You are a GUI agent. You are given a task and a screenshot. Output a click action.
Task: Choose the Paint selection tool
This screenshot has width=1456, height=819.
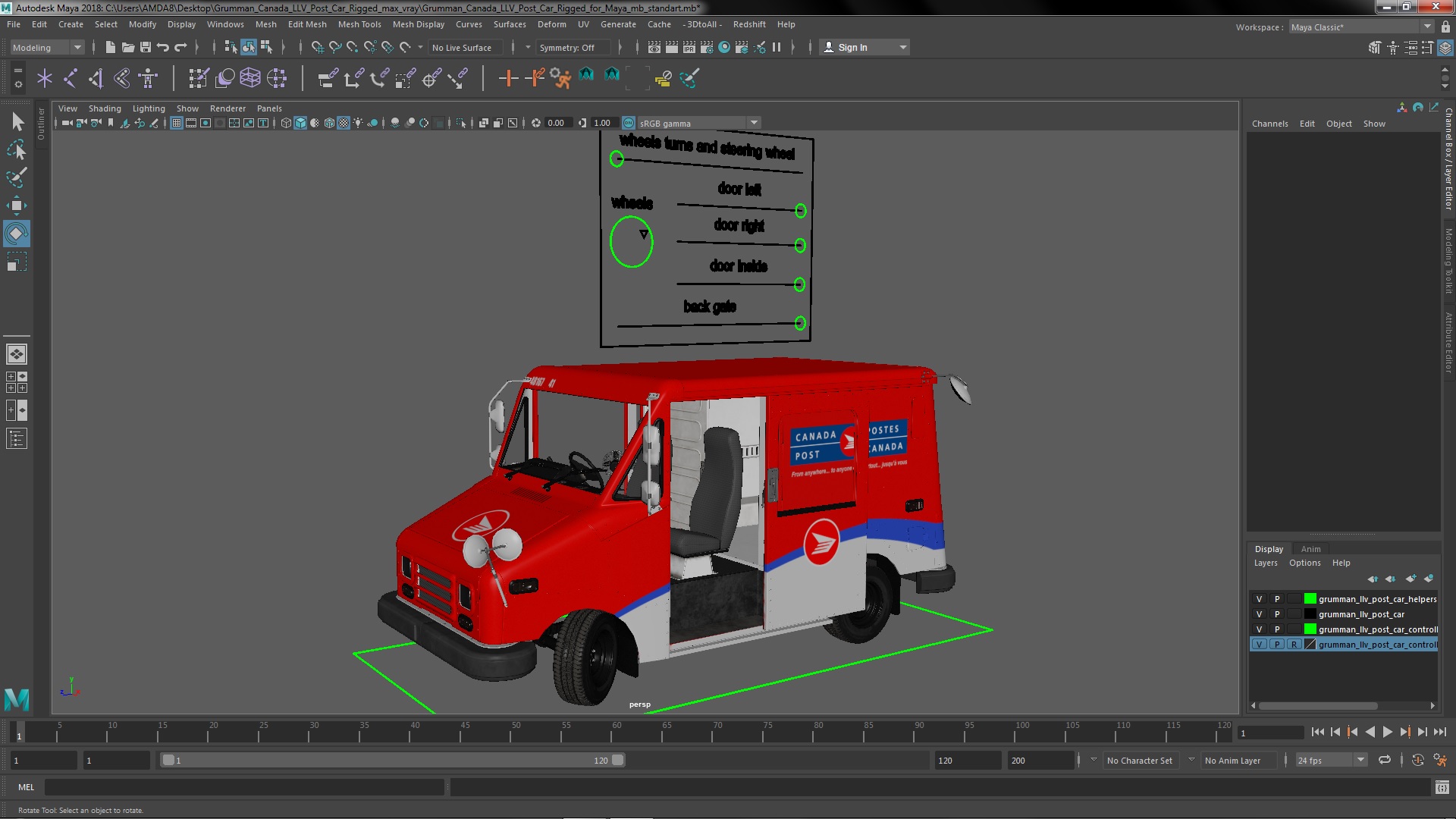17,177
